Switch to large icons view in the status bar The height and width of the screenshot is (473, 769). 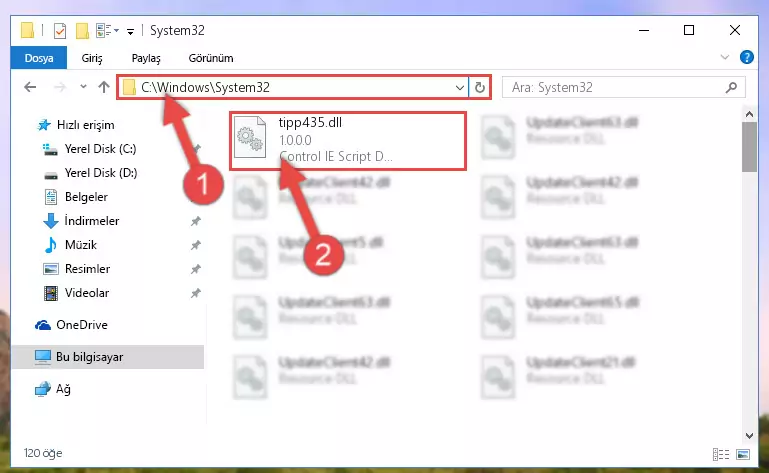(743, 454)
